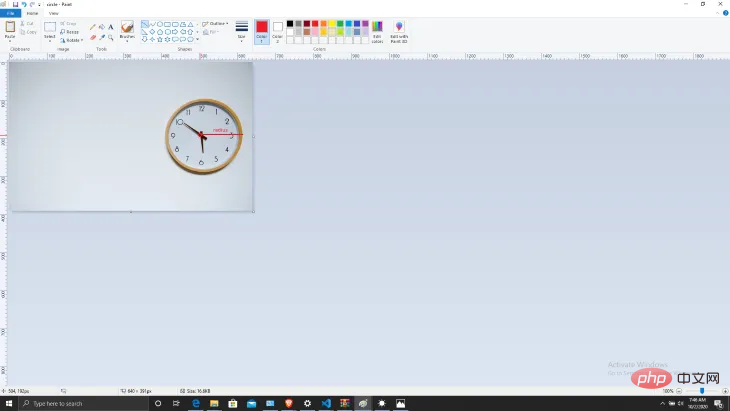Choose the Triangle shape
The height and width of the screenshot is (411, 730).
pyautogui.click(x=190, y=24)
